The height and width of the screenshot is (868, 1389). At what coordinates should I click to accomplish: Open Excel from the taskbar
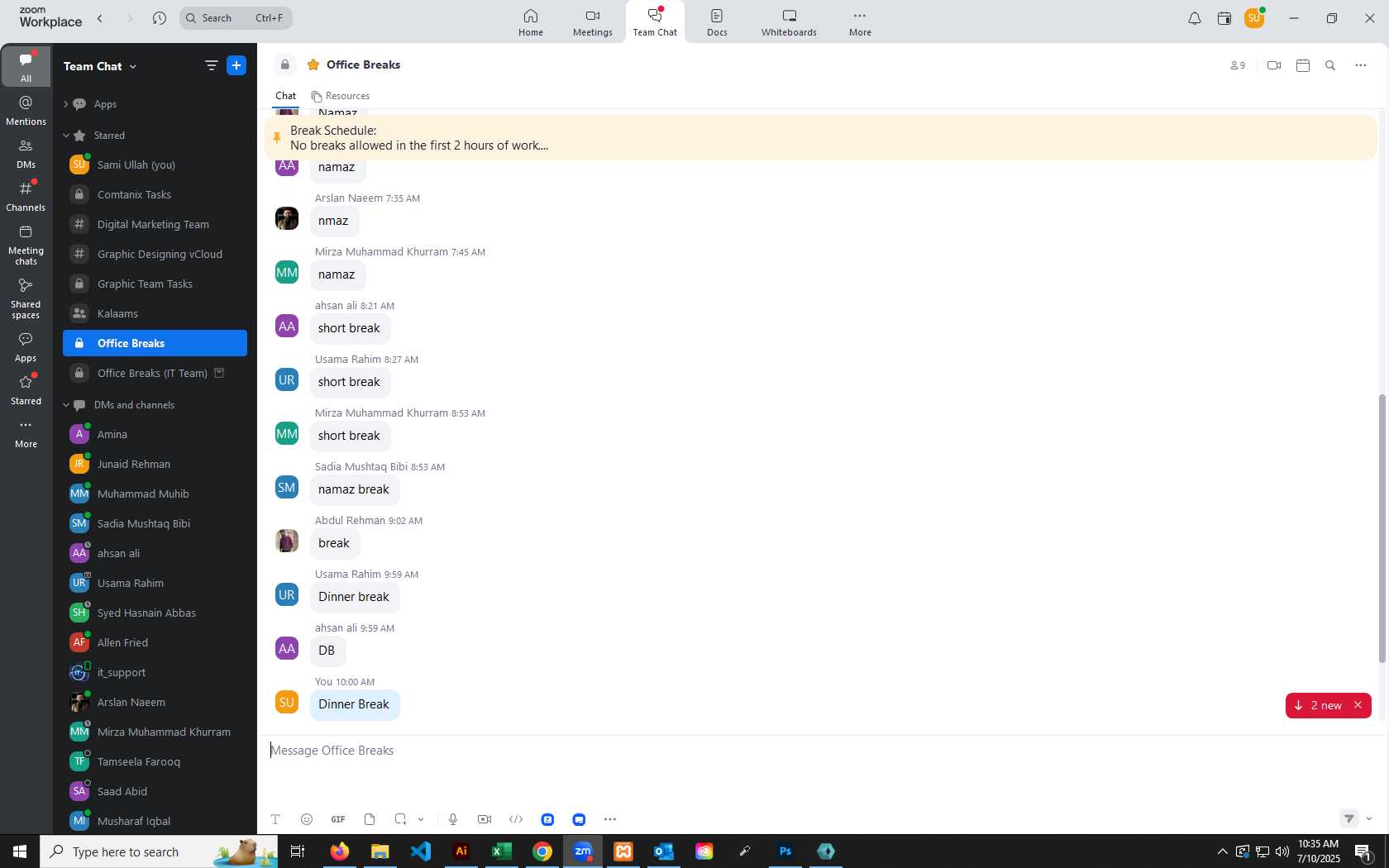click(x=502, y=851)
